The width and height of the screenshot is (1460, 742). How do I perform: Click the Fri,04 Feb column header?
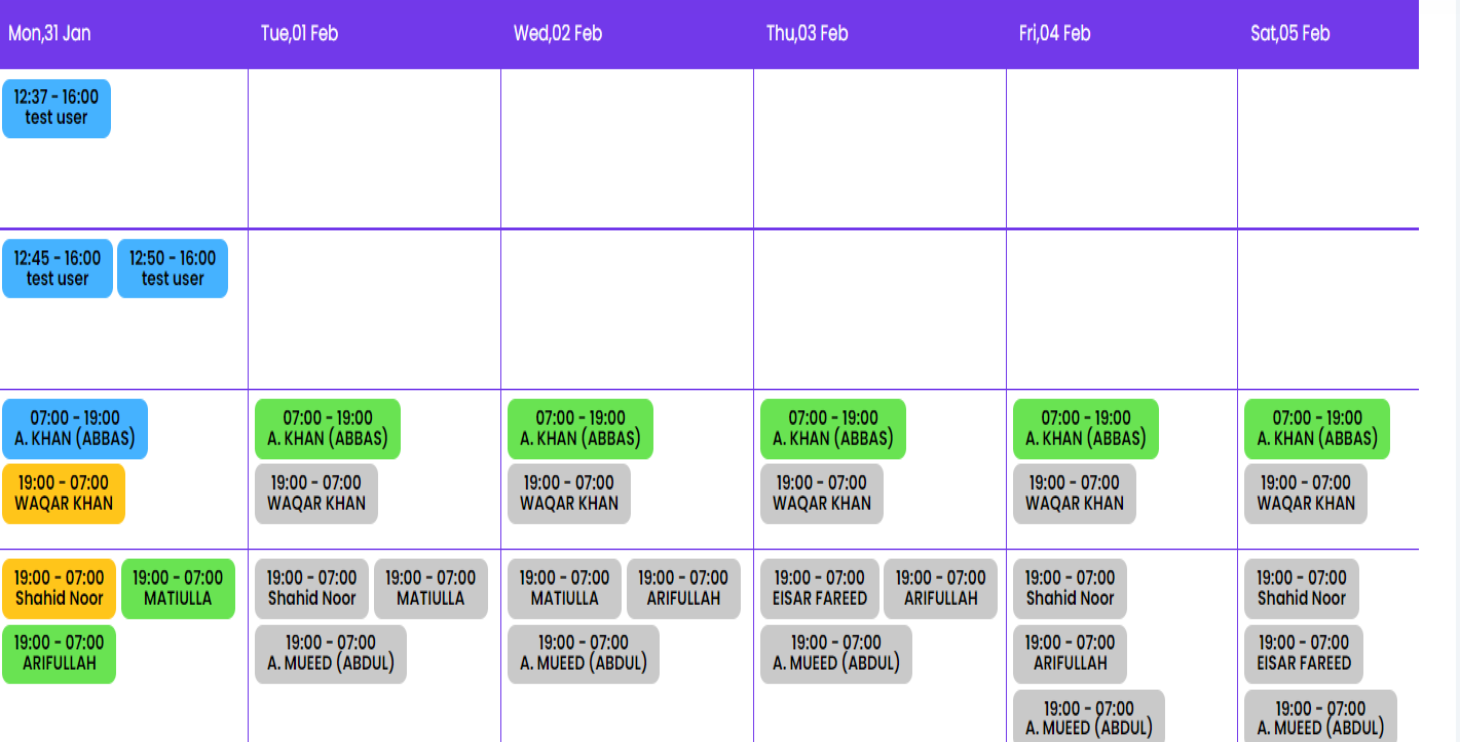pyautogui.click(x=1055, y=34)
